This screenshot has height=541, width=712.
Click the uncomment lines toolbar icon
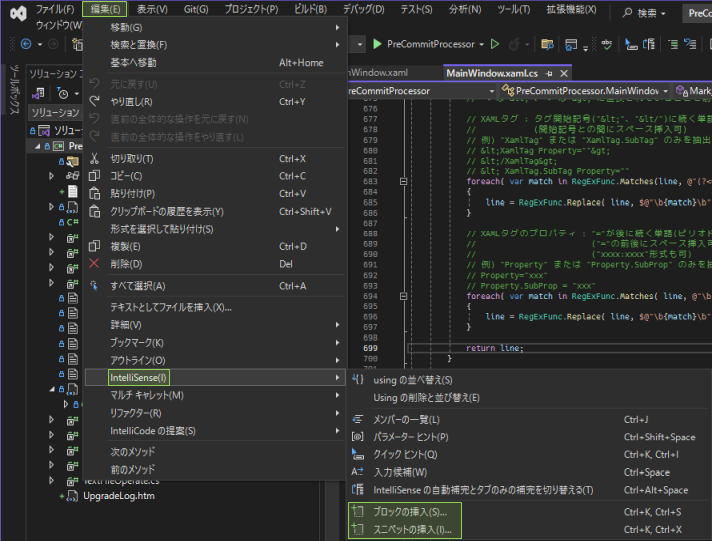pos(691,44)
